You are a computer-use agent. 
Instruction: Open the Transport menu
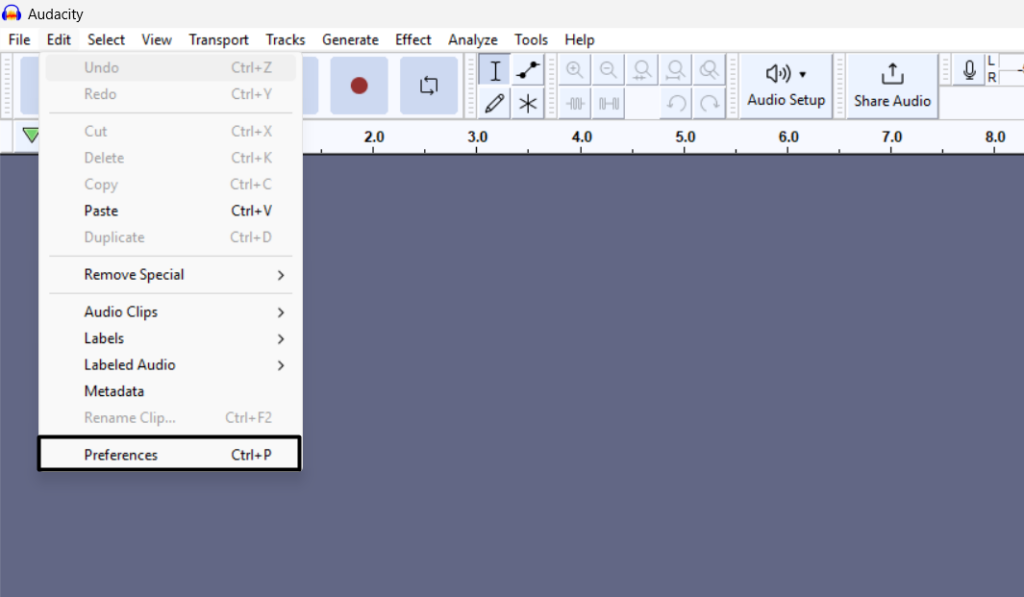point(219,40)
